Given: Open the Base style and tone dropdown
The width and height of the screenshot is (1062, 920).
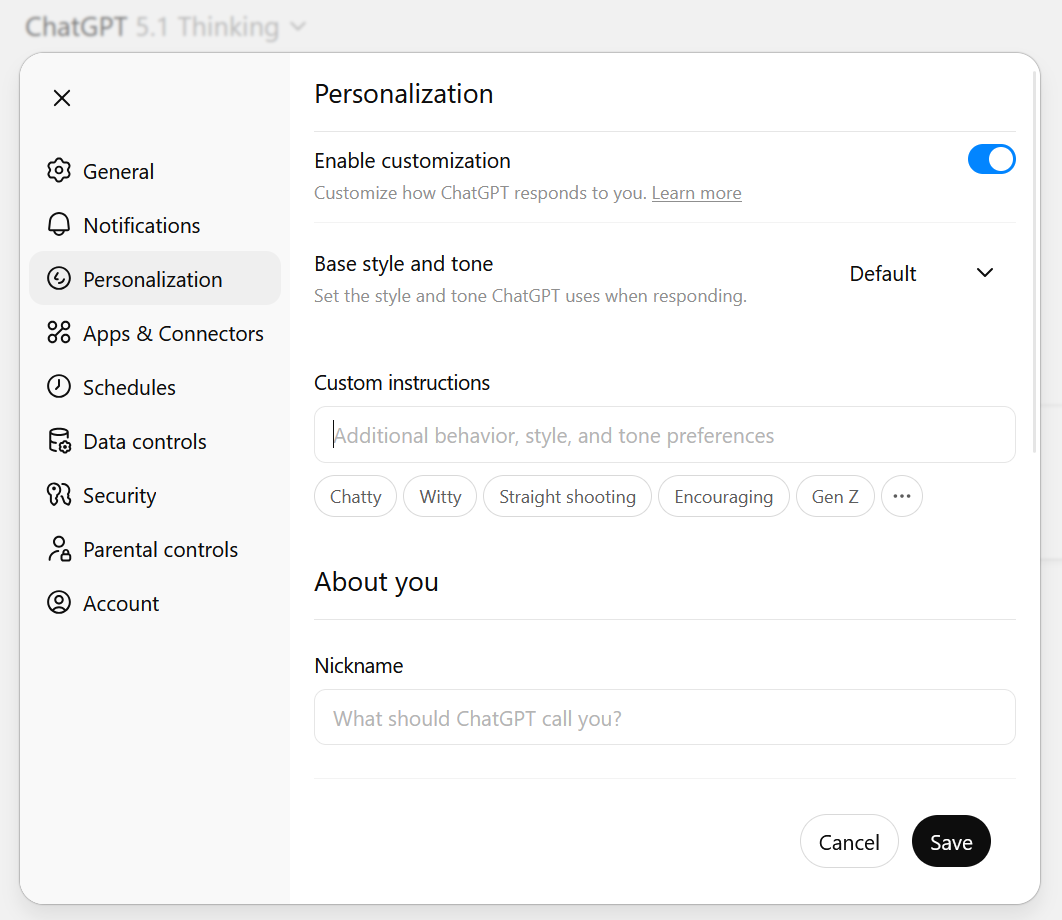Looking at the screenshot, I should coord(921,274).
